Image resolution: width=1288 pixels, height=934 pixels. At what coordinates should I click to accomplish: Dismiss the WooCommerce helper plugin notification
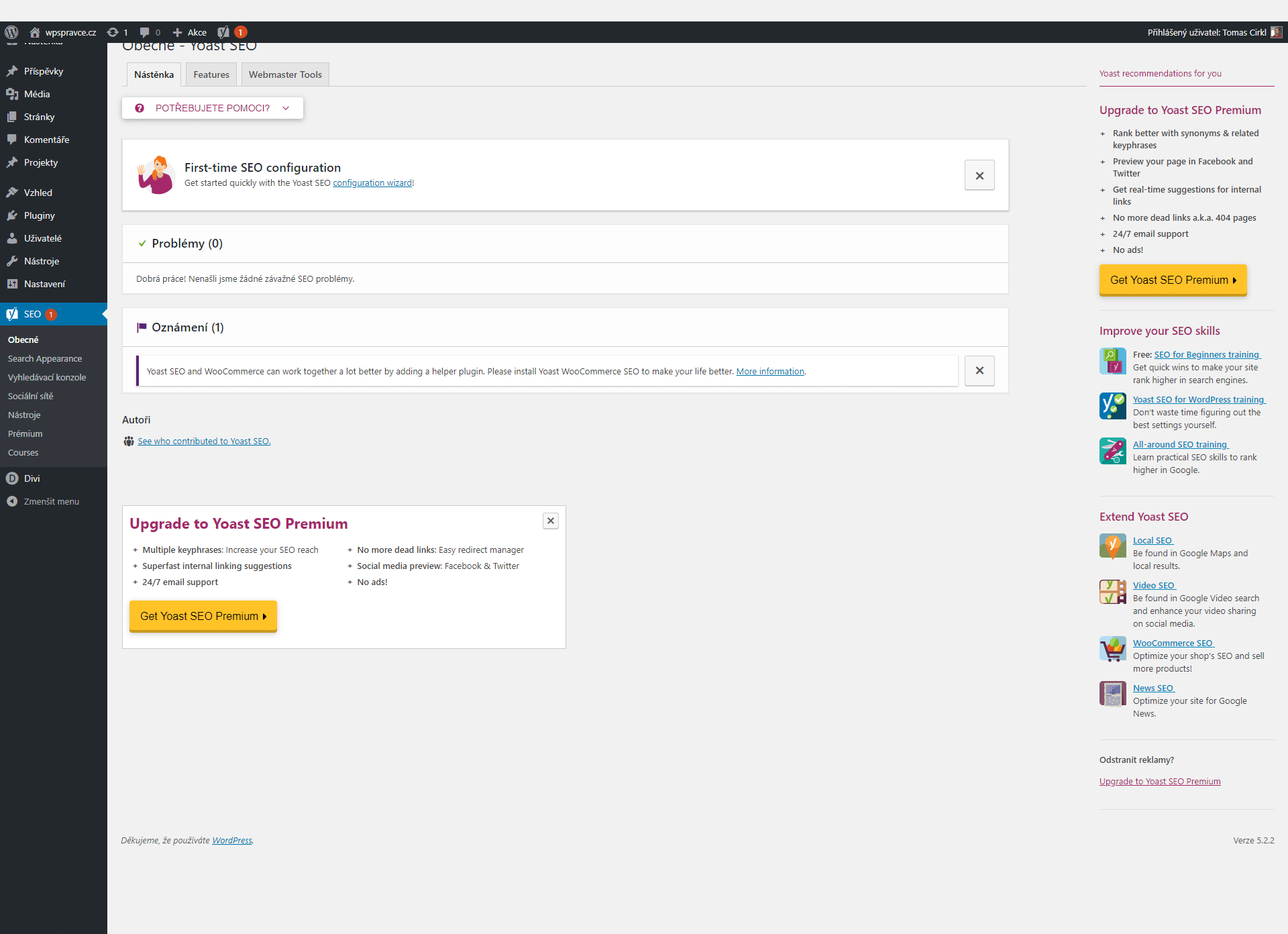(x=979, y=370)
